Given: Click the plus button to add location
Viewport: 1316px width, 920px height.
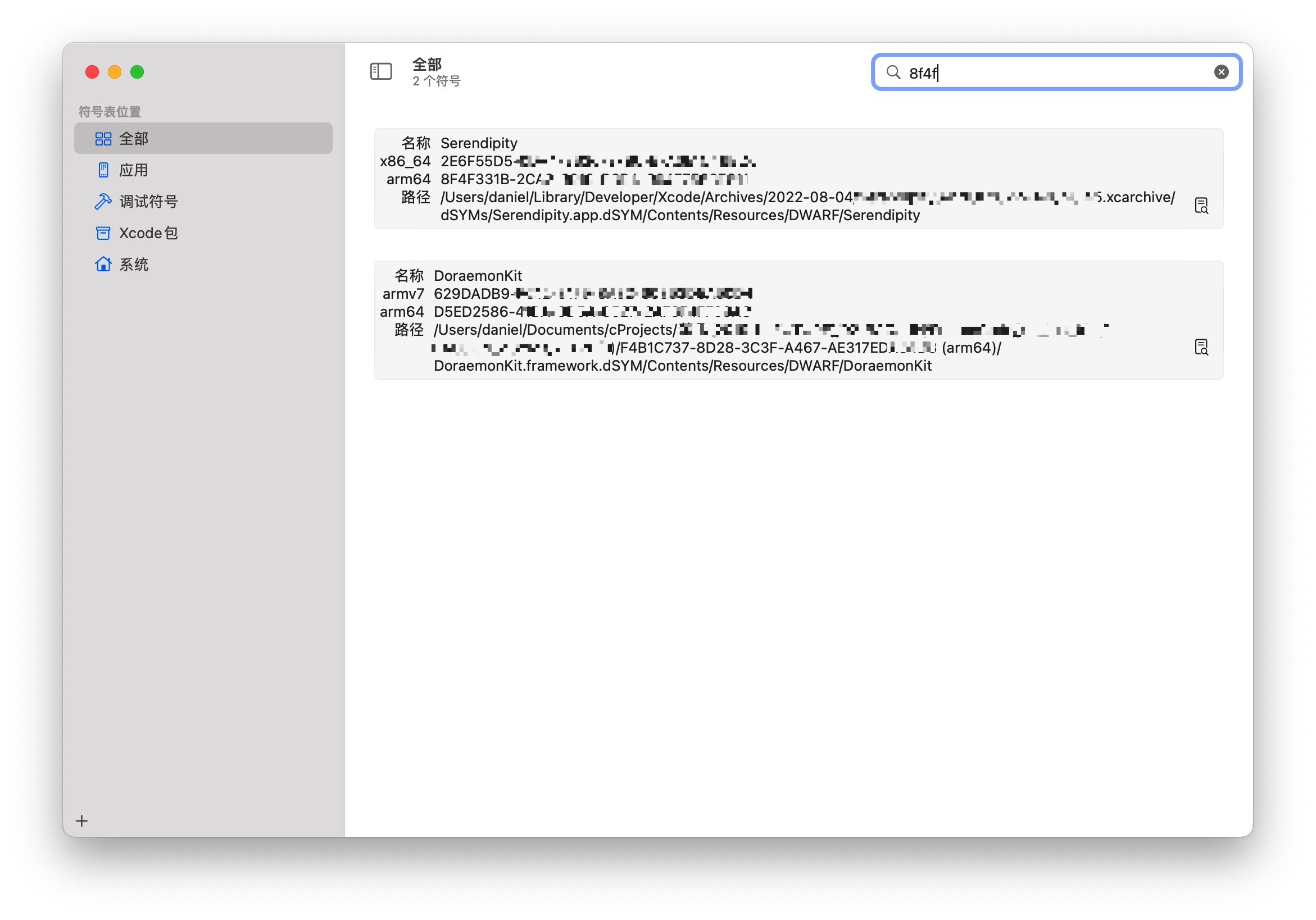Looking at the screenshot, I should pos(82,821).
